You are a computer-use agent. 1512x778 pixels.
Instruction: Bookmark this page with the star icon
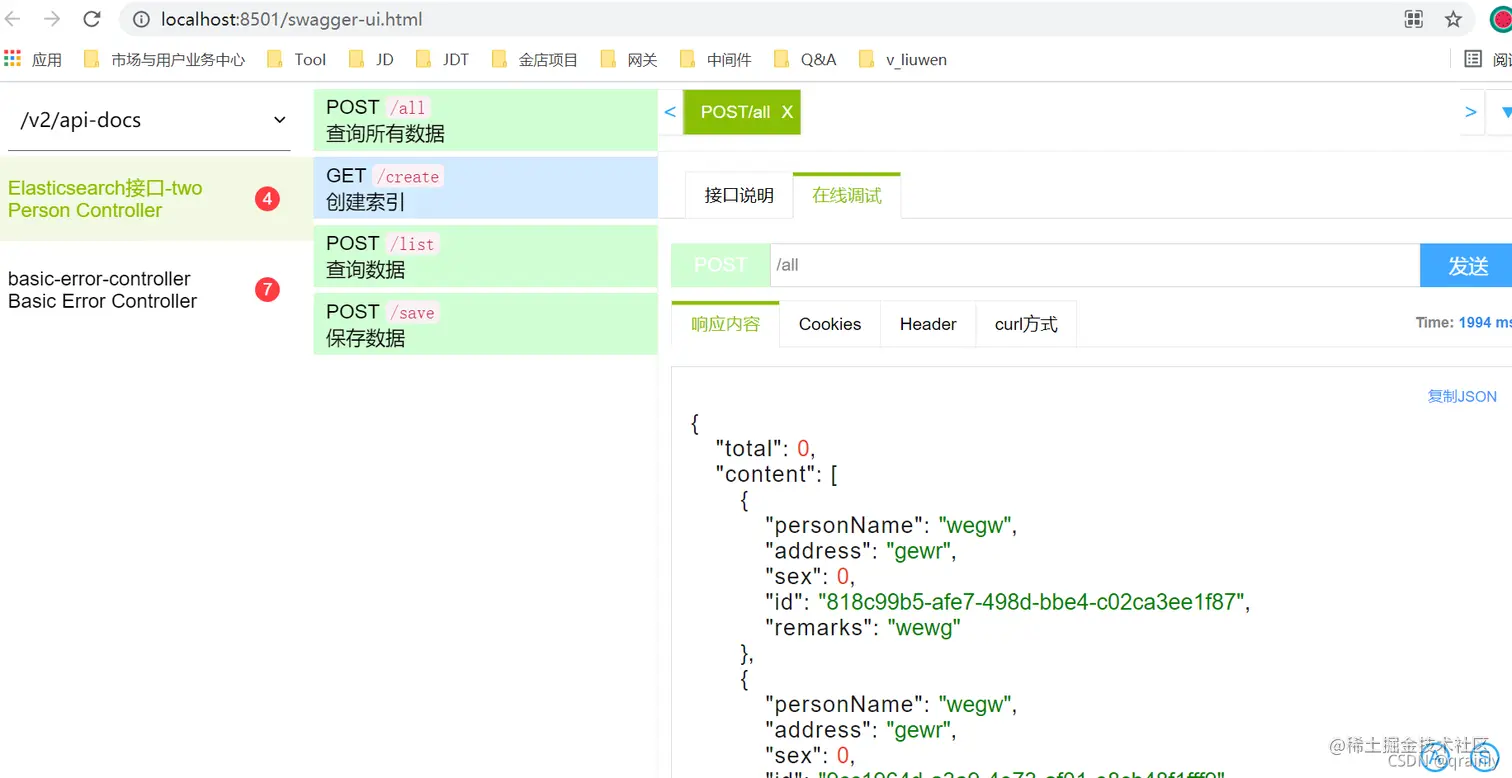click(1453, 19)
